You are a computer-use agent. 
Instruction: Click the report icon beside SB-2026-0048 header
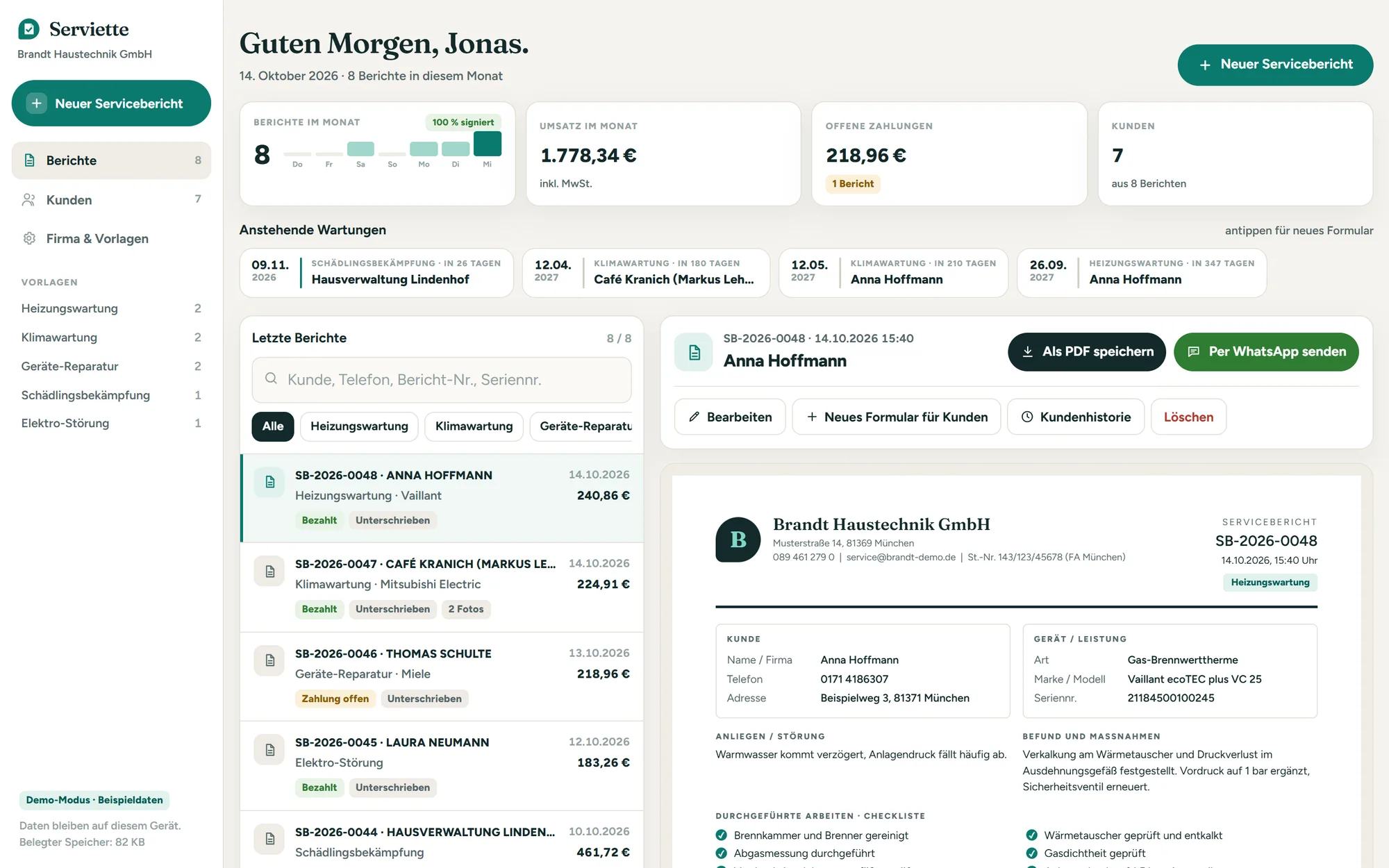[x=694, y=352]
